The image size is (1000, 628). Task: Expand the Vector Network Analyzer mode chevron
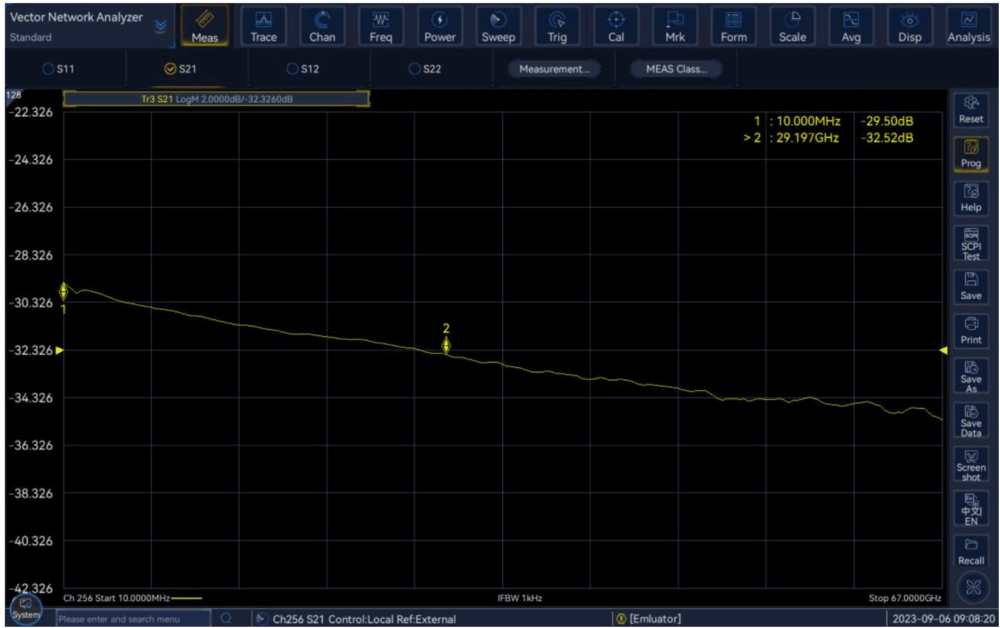coord(160,27)
